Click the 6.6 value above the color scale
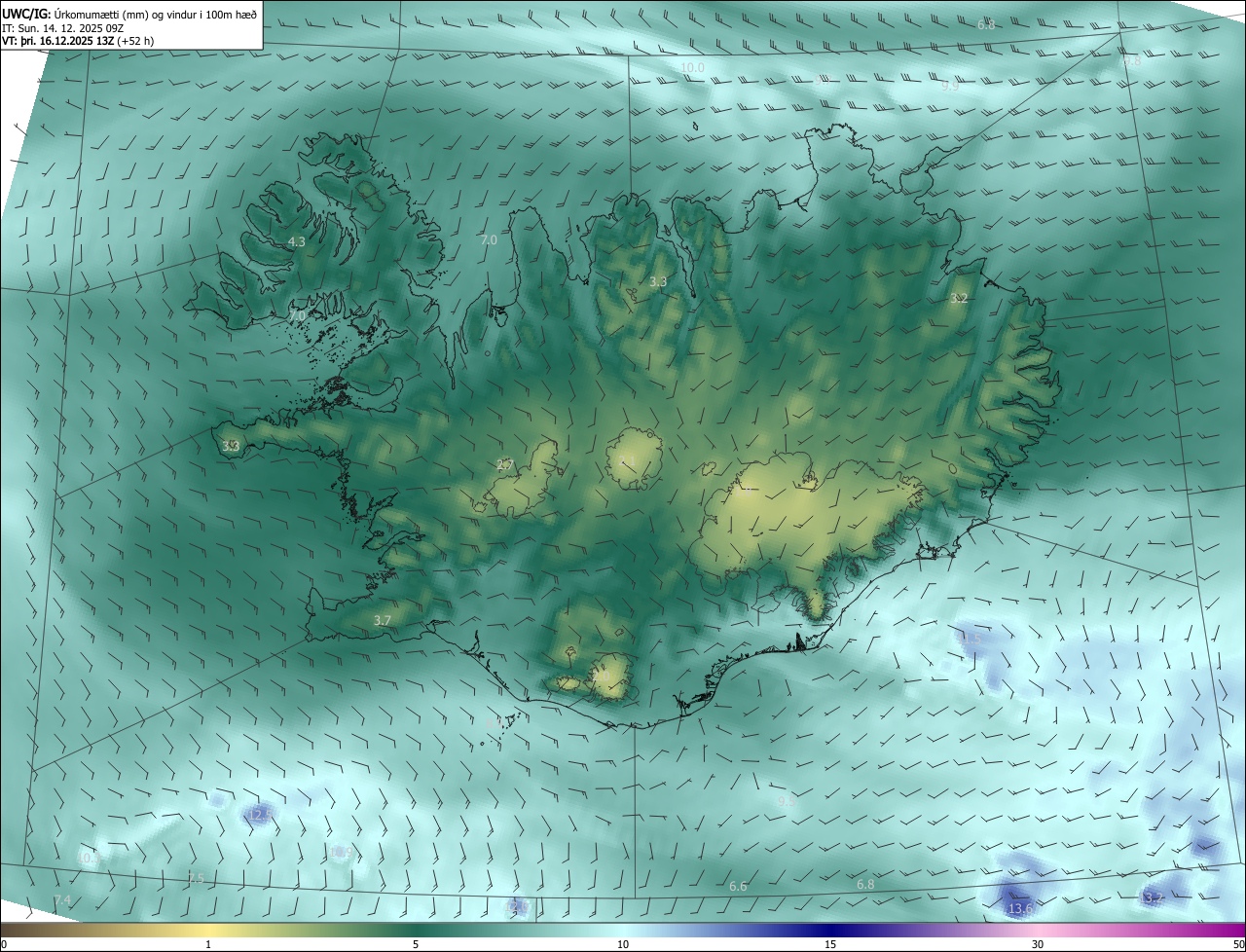The image size is (1246, 952). (x=738, y=887)
